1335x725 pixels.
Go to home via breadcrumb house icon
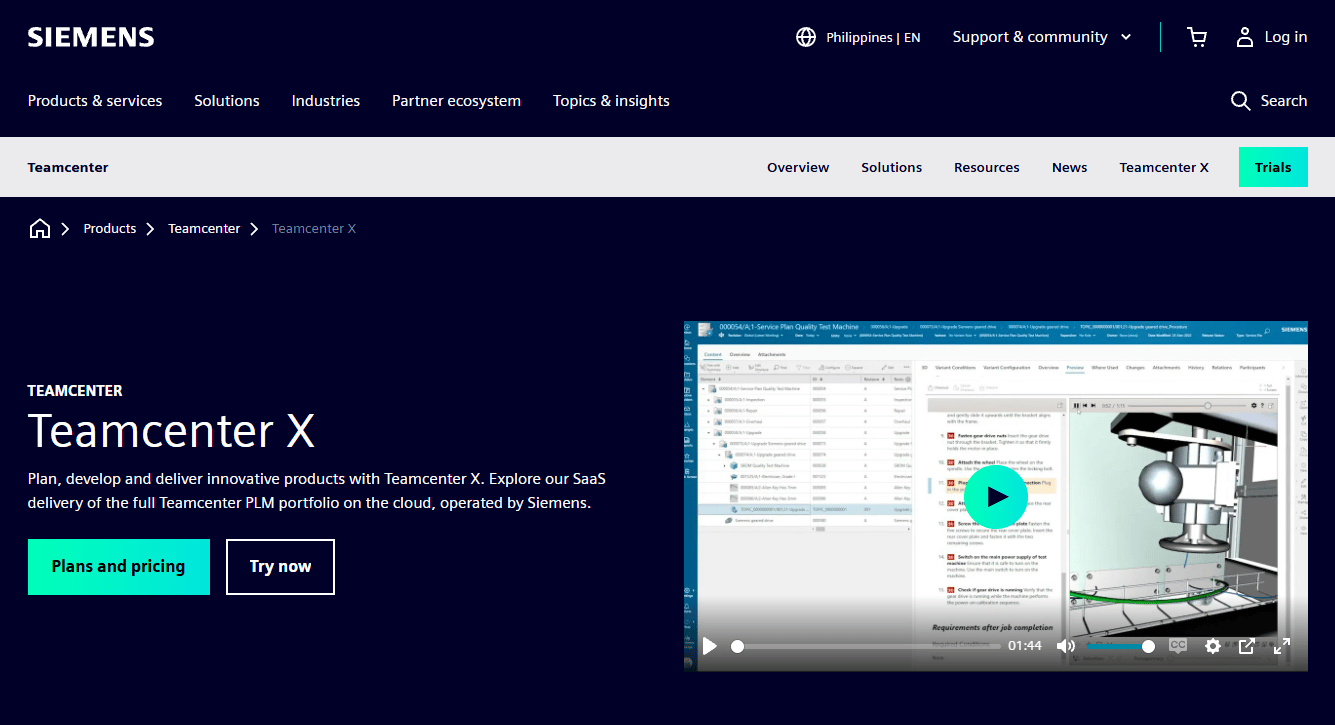pyautogui.click(x=40, y=229)
